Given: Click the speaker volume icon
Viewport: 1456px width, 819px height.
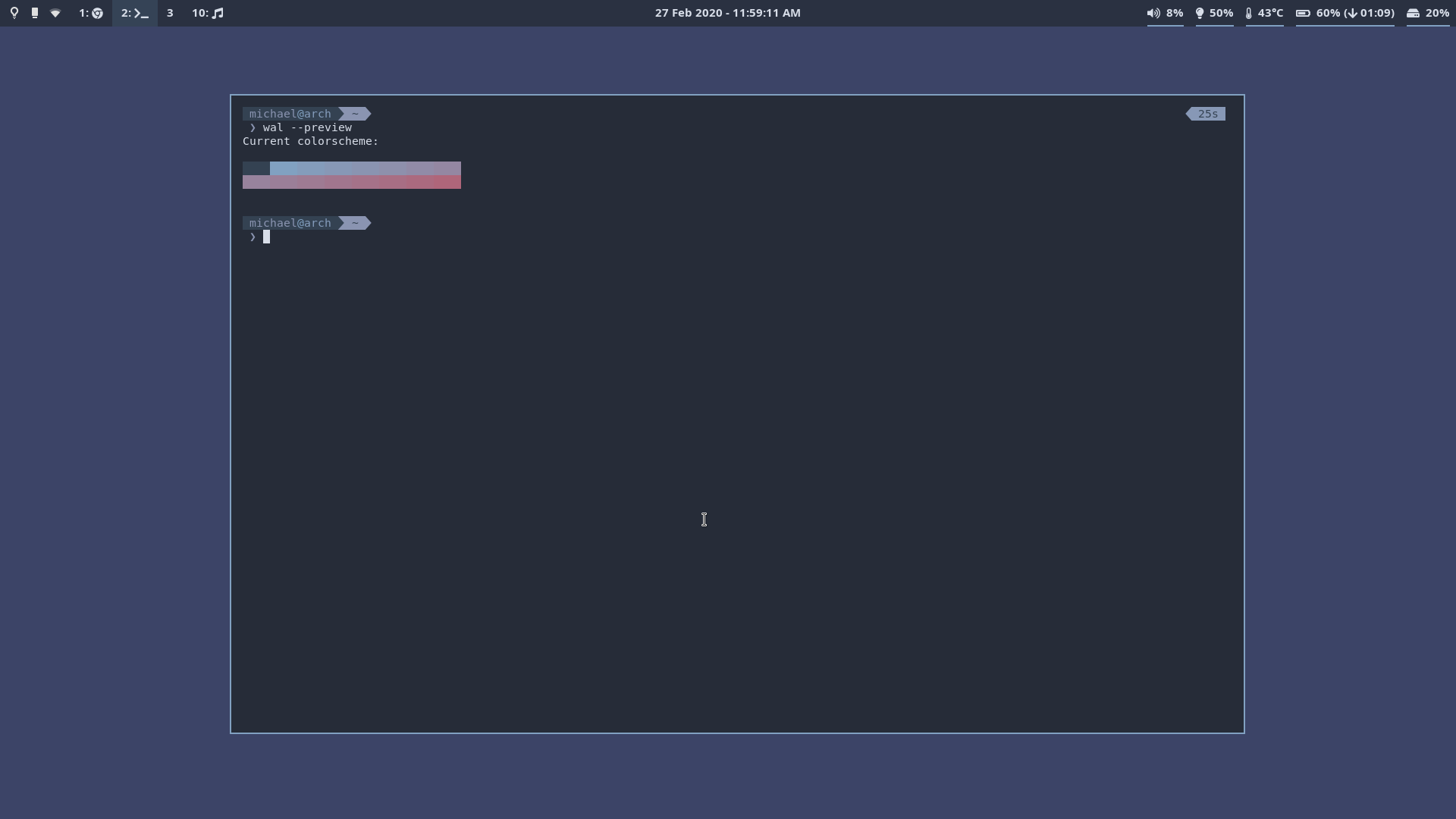Looking at the screenshot, I should tap(1153, 13).
